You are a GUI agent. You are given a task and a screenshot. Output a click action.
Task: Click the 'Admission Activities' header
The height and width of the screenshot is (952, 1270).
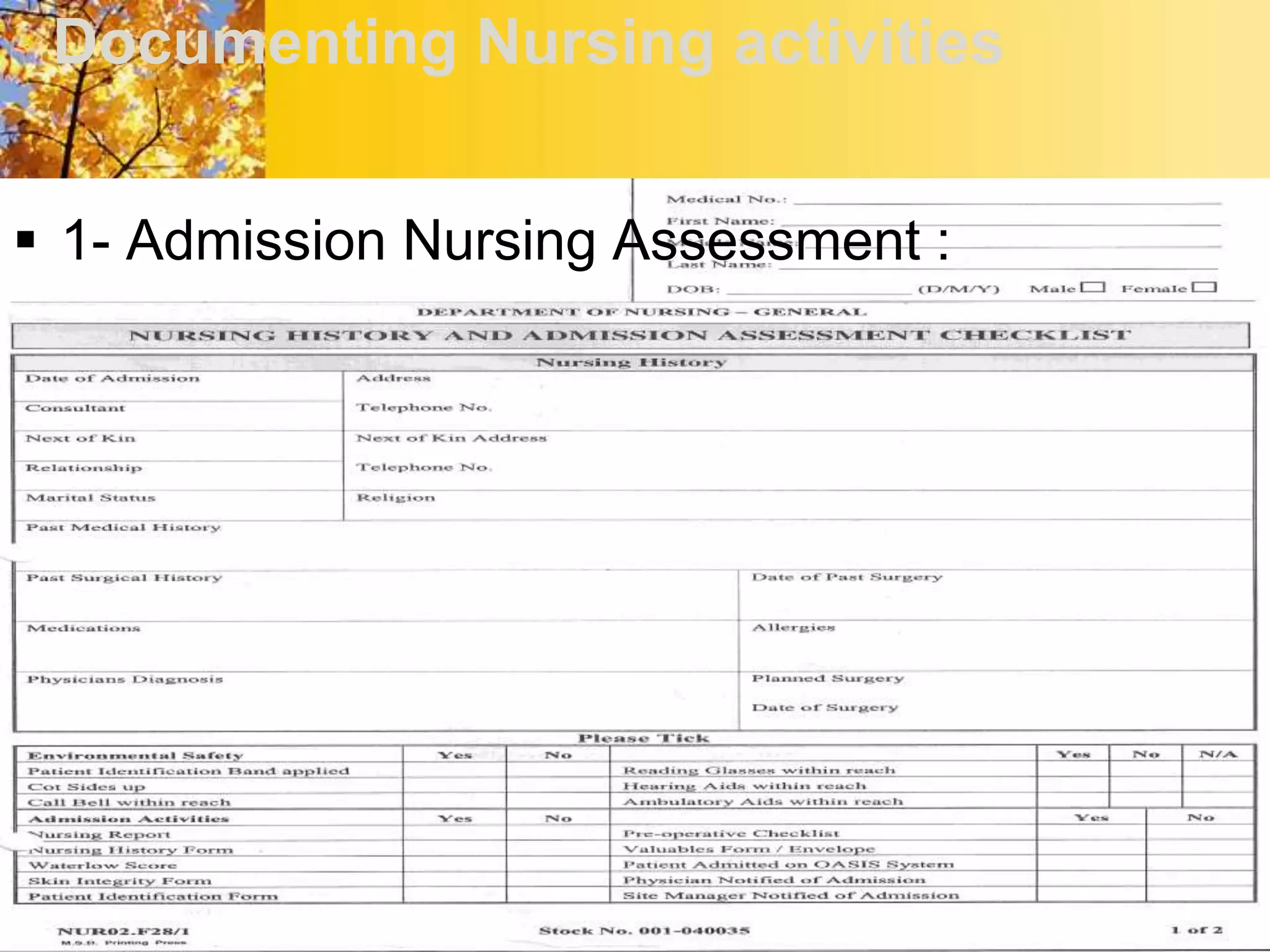coord(128,819)
